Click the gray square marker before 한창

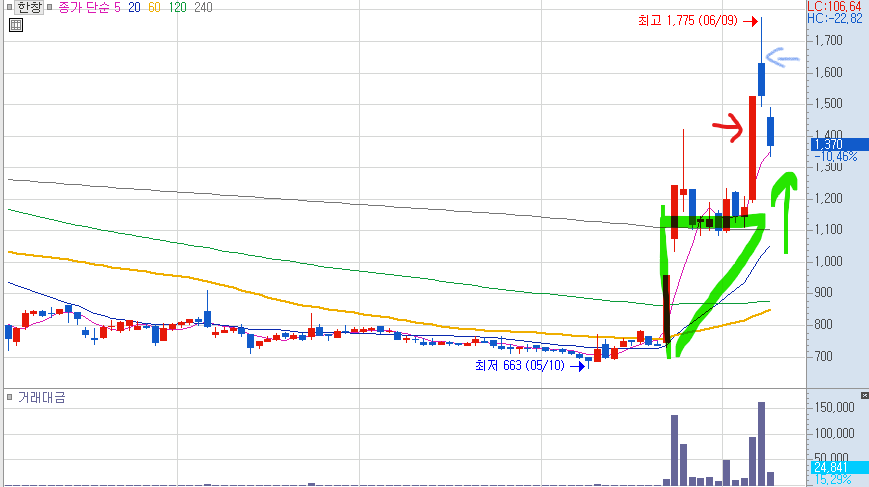tap(9, 7)
